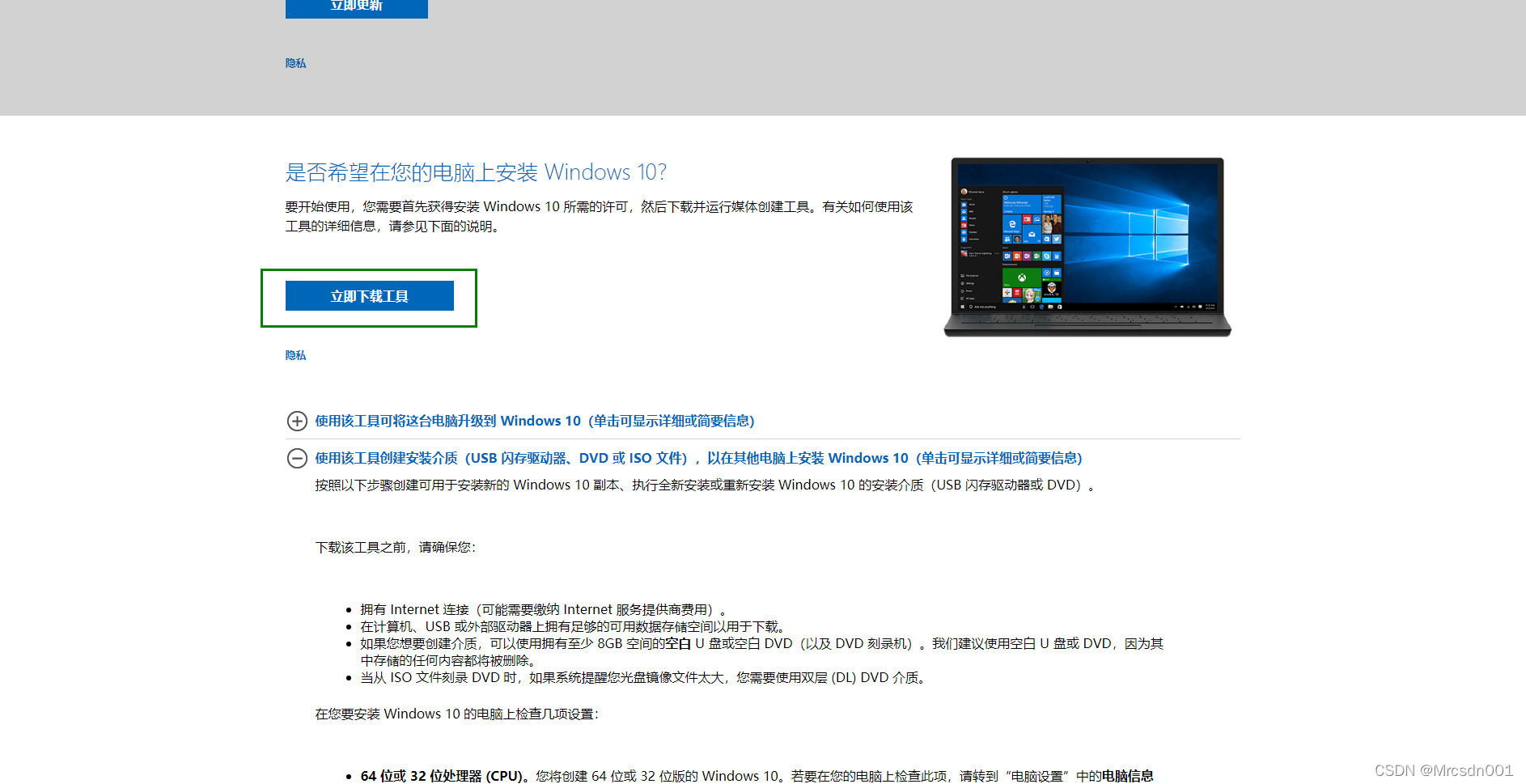Image resolution: width=1526 pixels, height=784 pixels.
Task: Collapse the minus icon for creating installation media
Action: pos(297,458)
